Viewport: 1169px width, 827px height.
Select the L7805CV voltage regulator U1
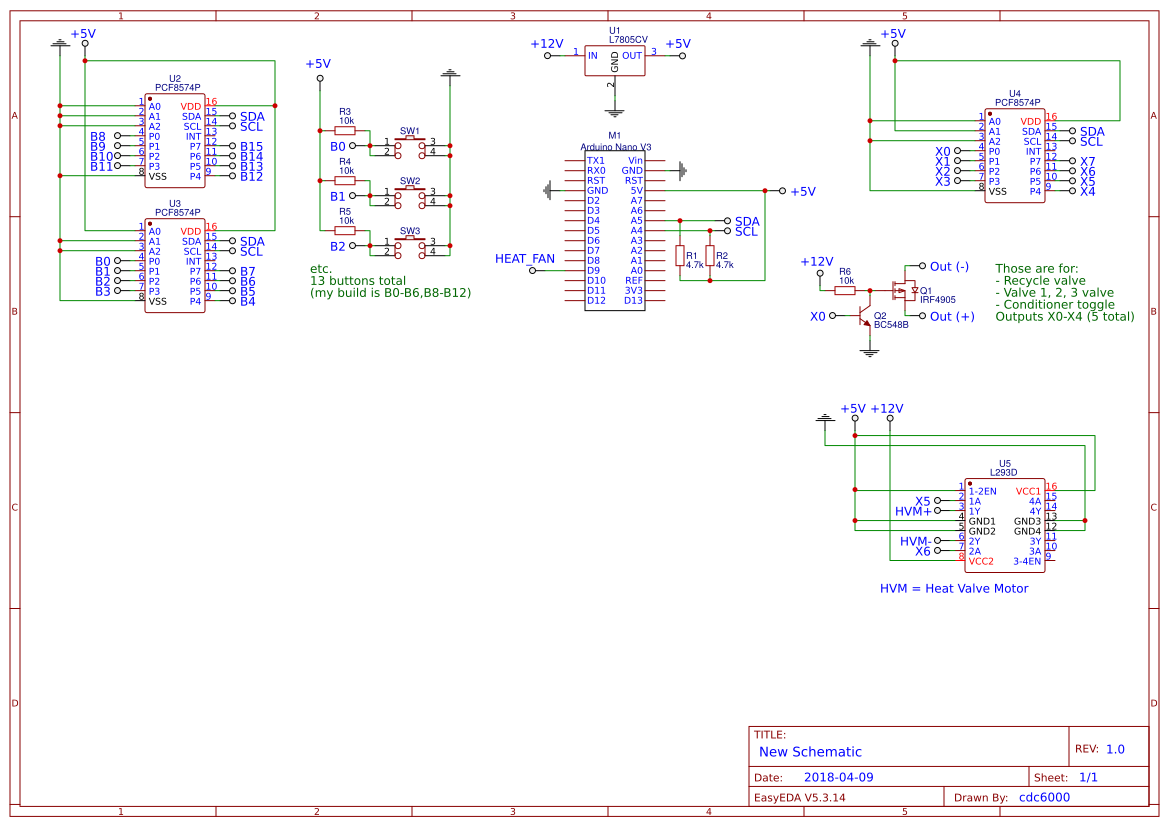coord(614,60)
